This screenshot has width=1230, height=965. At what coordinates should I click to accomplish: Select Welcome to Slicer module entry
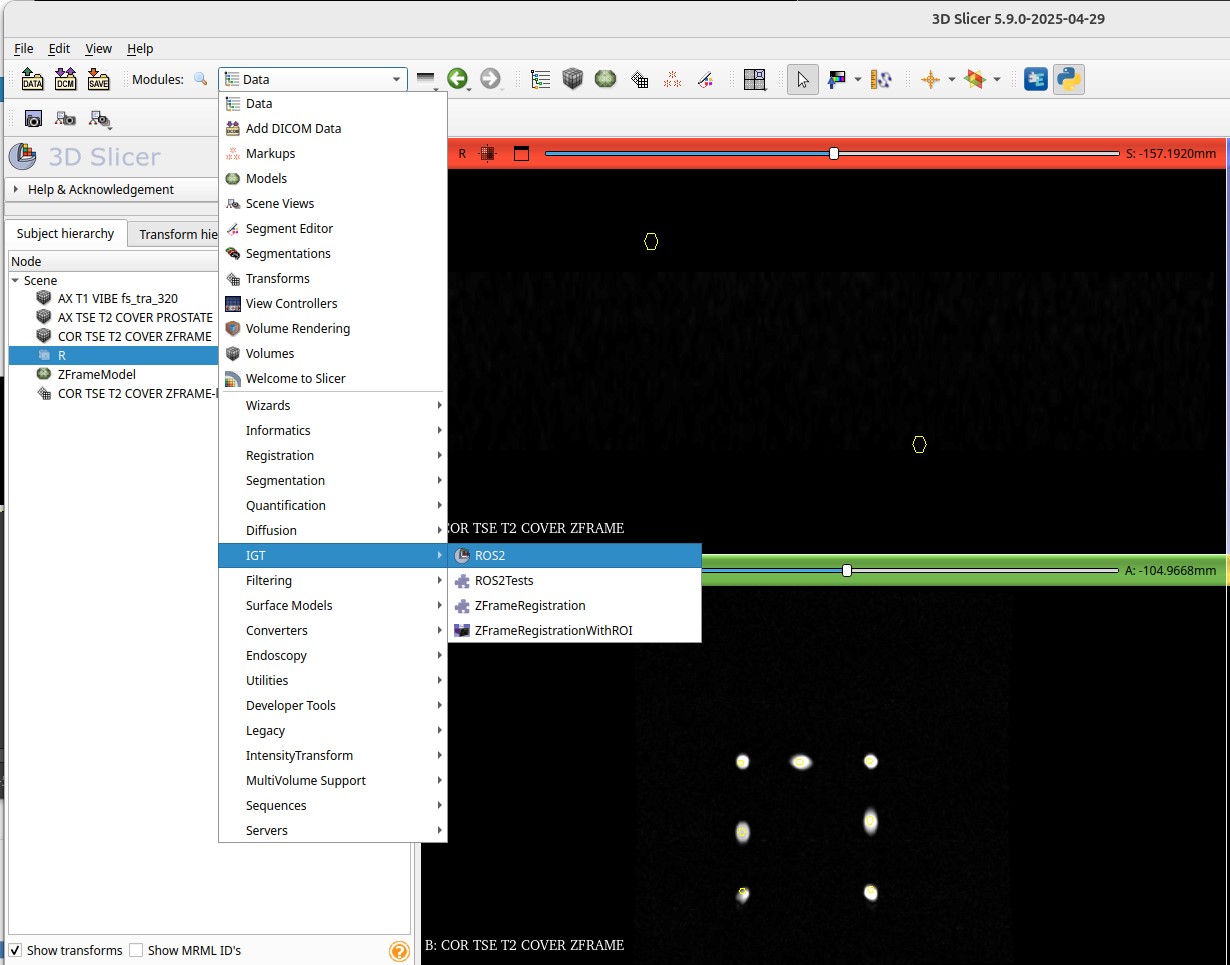click(332, 378)
